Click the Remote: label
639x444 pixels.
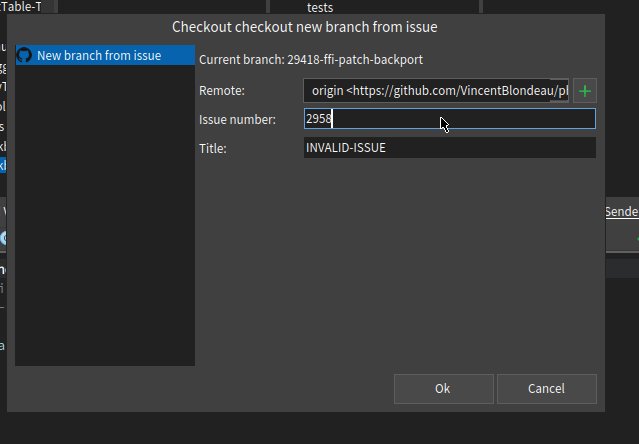click(x=222, y=90)
